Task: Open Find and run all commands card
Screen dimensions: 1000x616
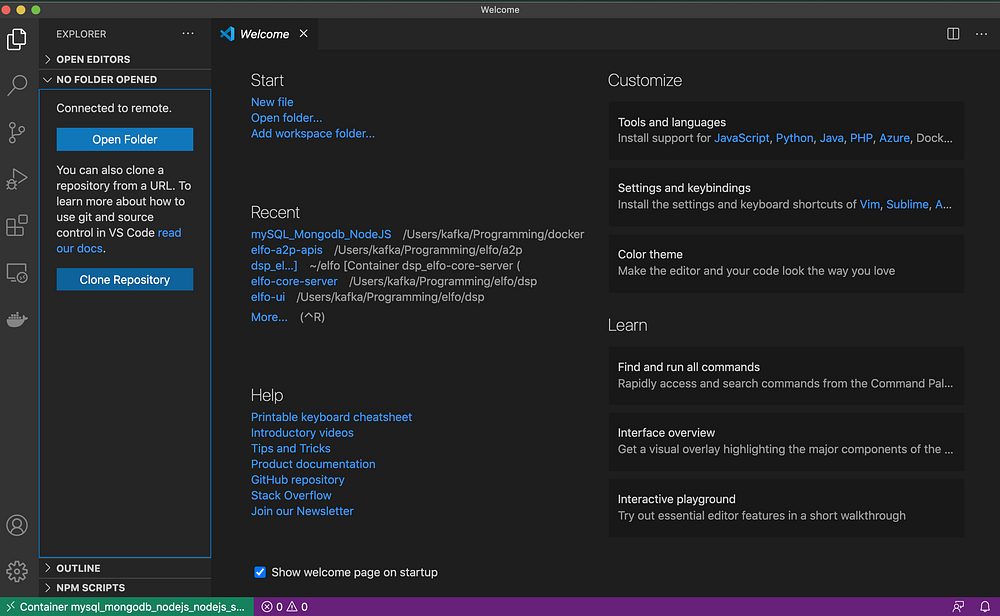Action: point(786,376)
